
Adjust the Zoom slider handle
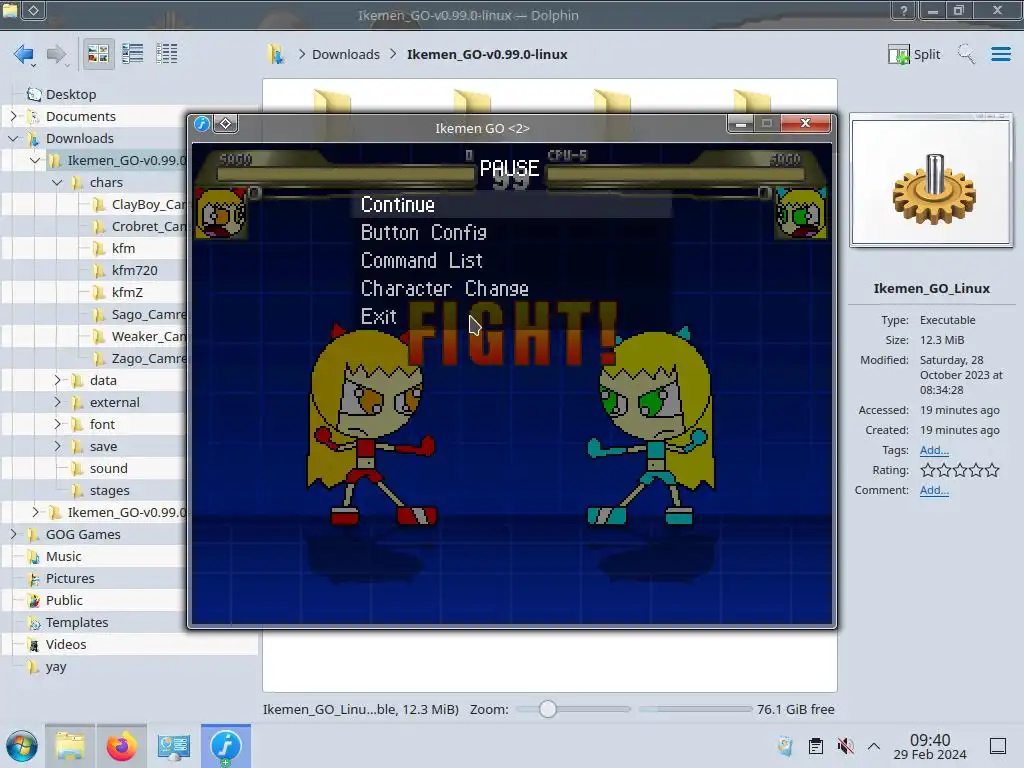pyautogui.click(x=548, y=709)
